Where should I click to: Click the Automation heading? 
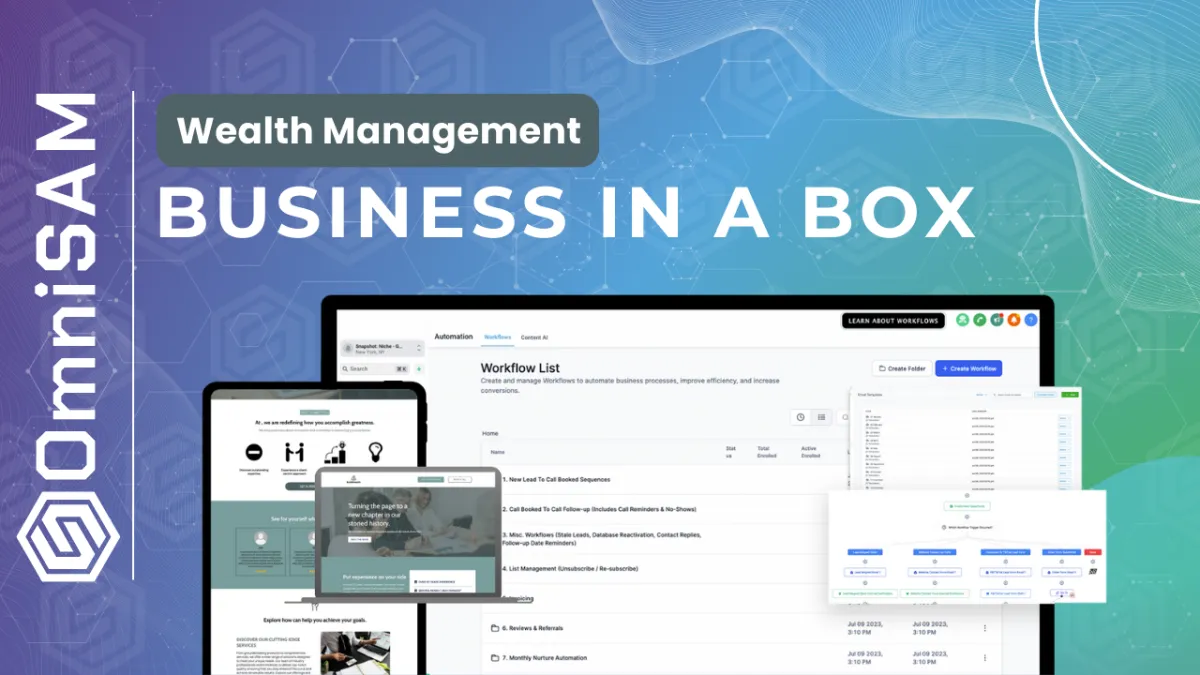pos(453,337)
